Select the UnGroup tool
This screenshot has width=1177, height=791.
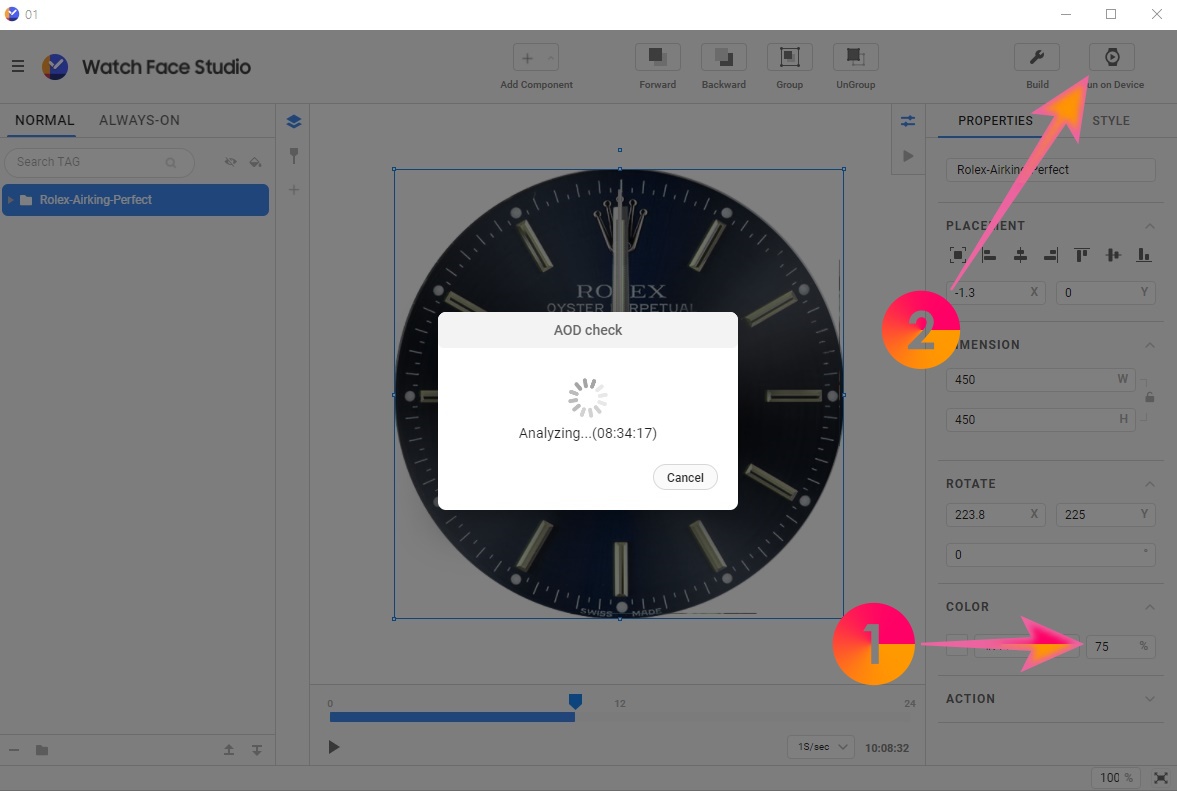tap(856, 57)
